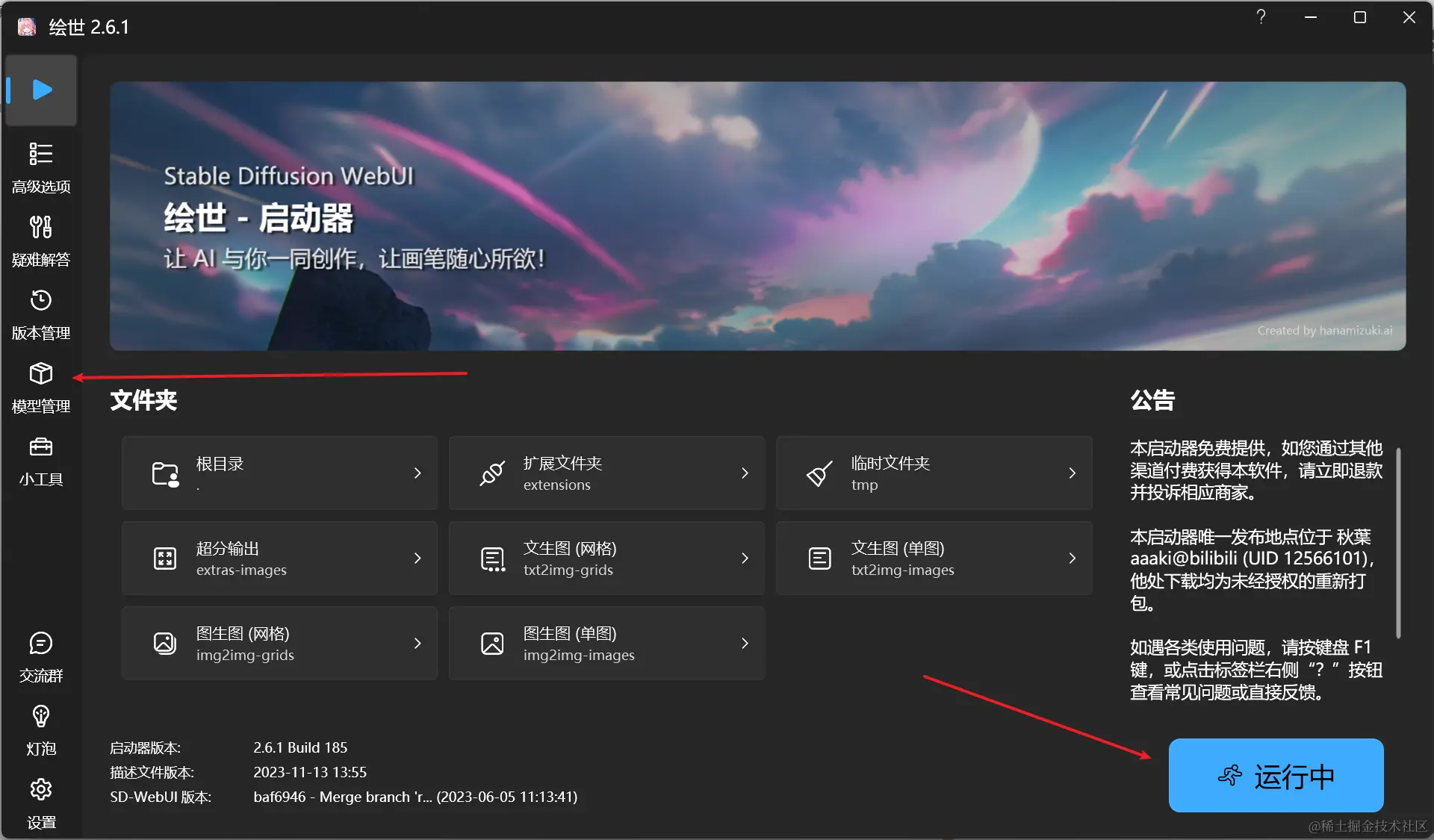Open the extras-images (超分输出) output folder

coord(279,559)
